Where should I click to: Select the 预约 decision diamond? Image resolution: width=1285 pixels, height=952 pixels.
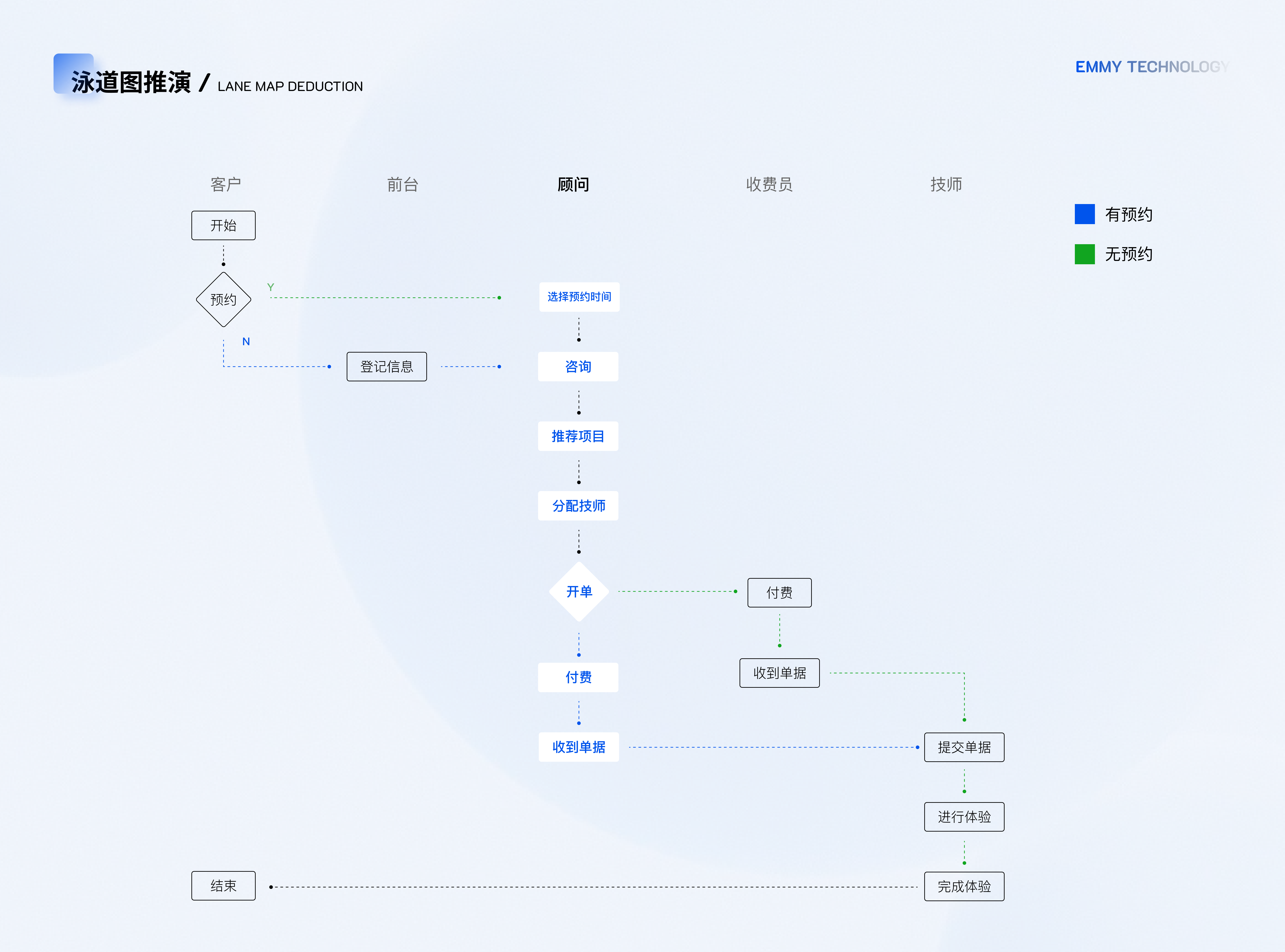click(224, 300)
